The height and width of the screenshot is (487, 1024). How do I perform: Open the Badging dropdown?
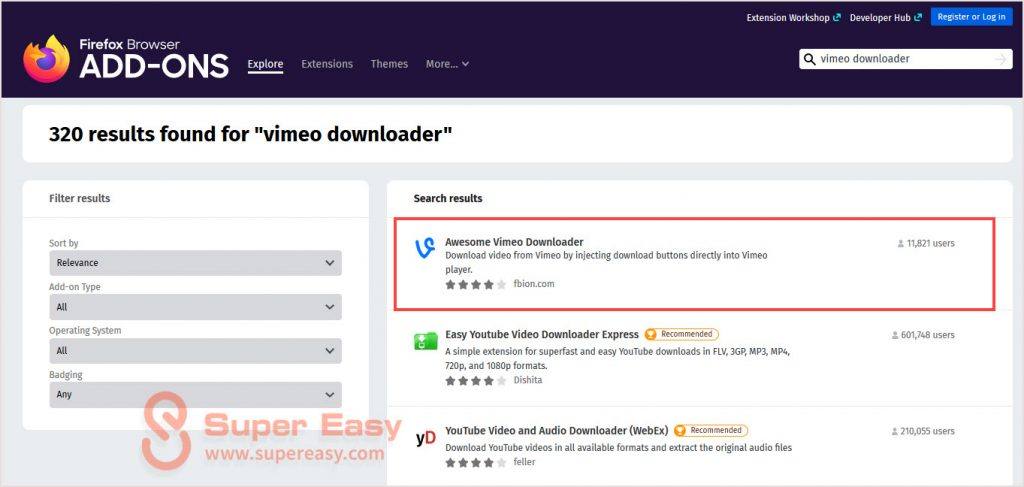[x=195, y=394]
